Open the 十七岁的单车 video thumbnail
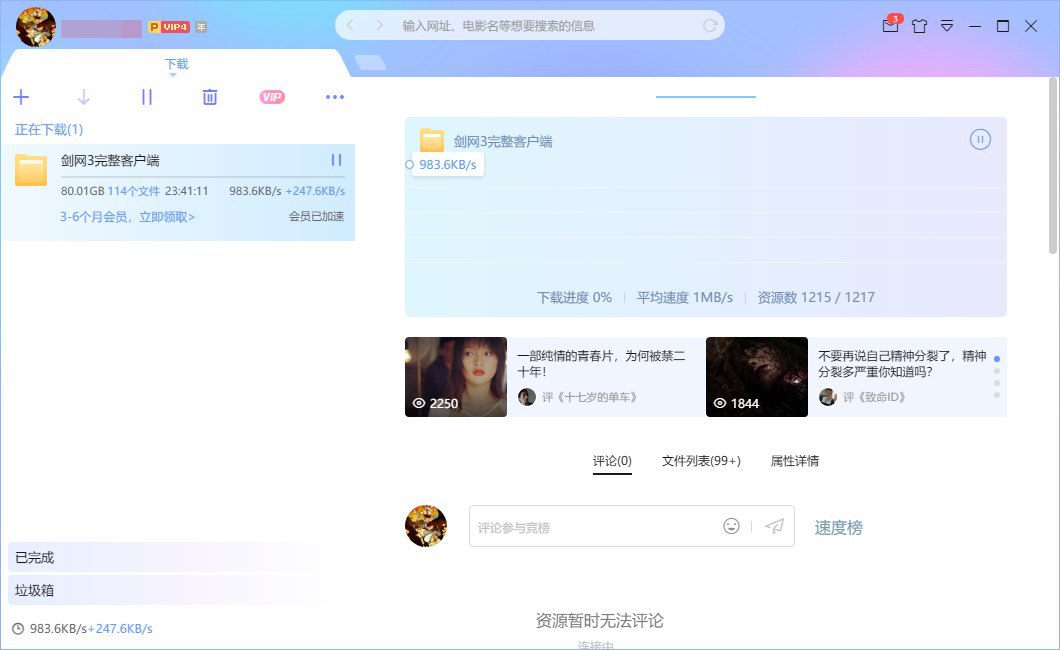The width and height of the screenshot is (1060, 650). pyautogui.click(x=456, y=377)
